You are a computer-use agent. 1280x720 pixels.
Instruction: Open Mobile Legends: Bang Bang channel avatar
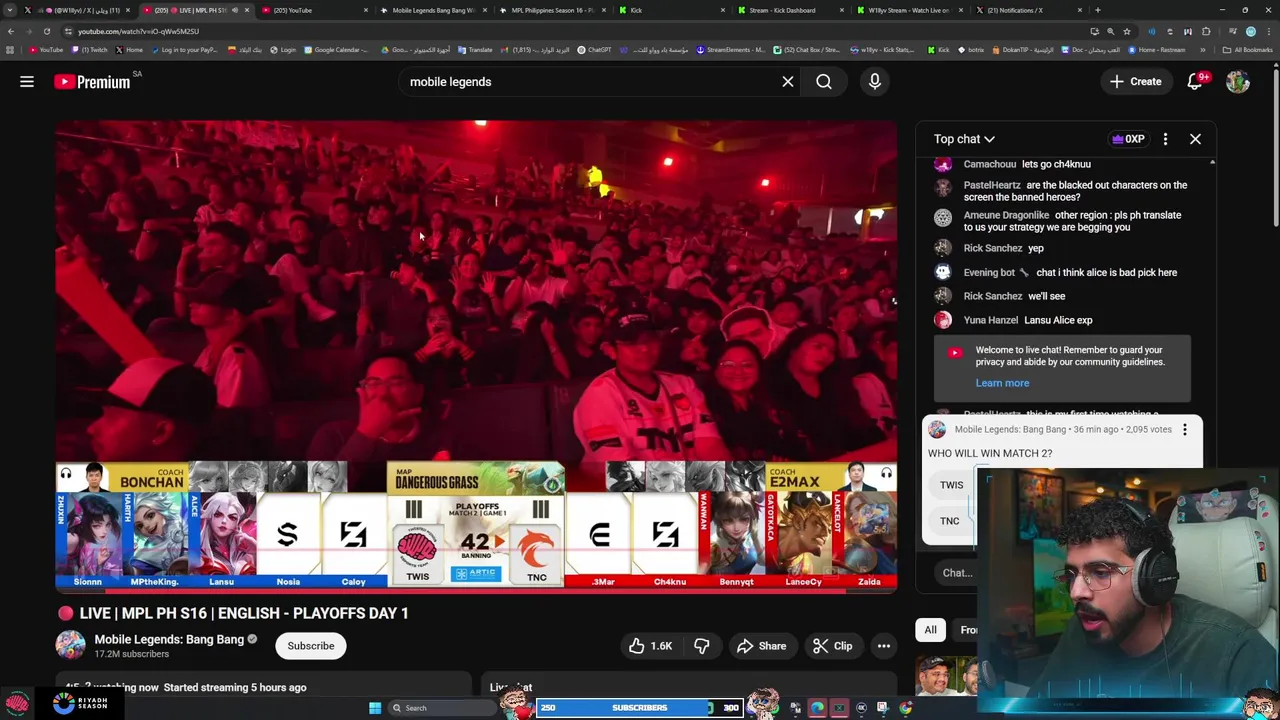(x=70, y=646)
